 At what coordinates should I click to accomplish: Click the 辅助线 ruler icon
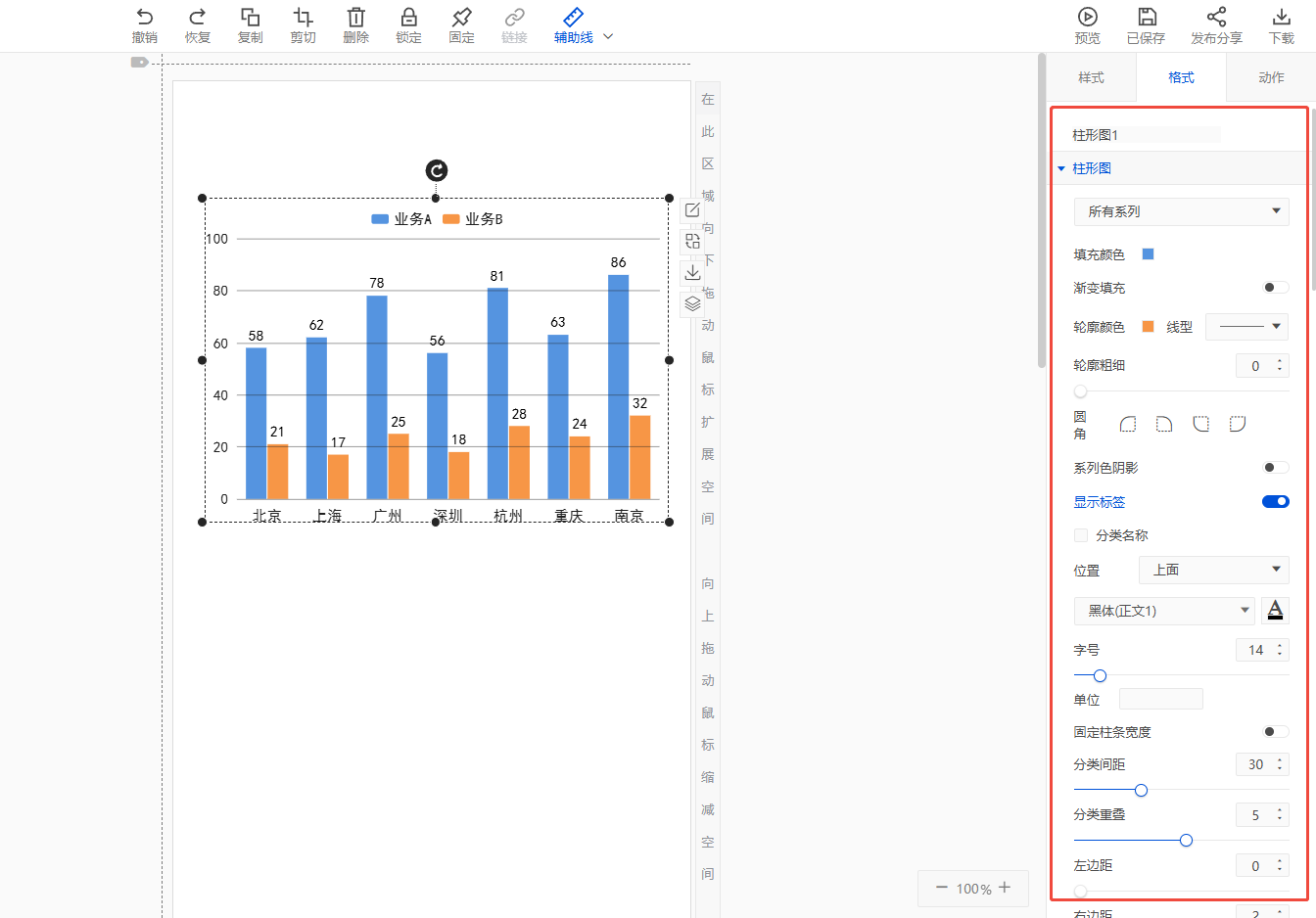574,17
